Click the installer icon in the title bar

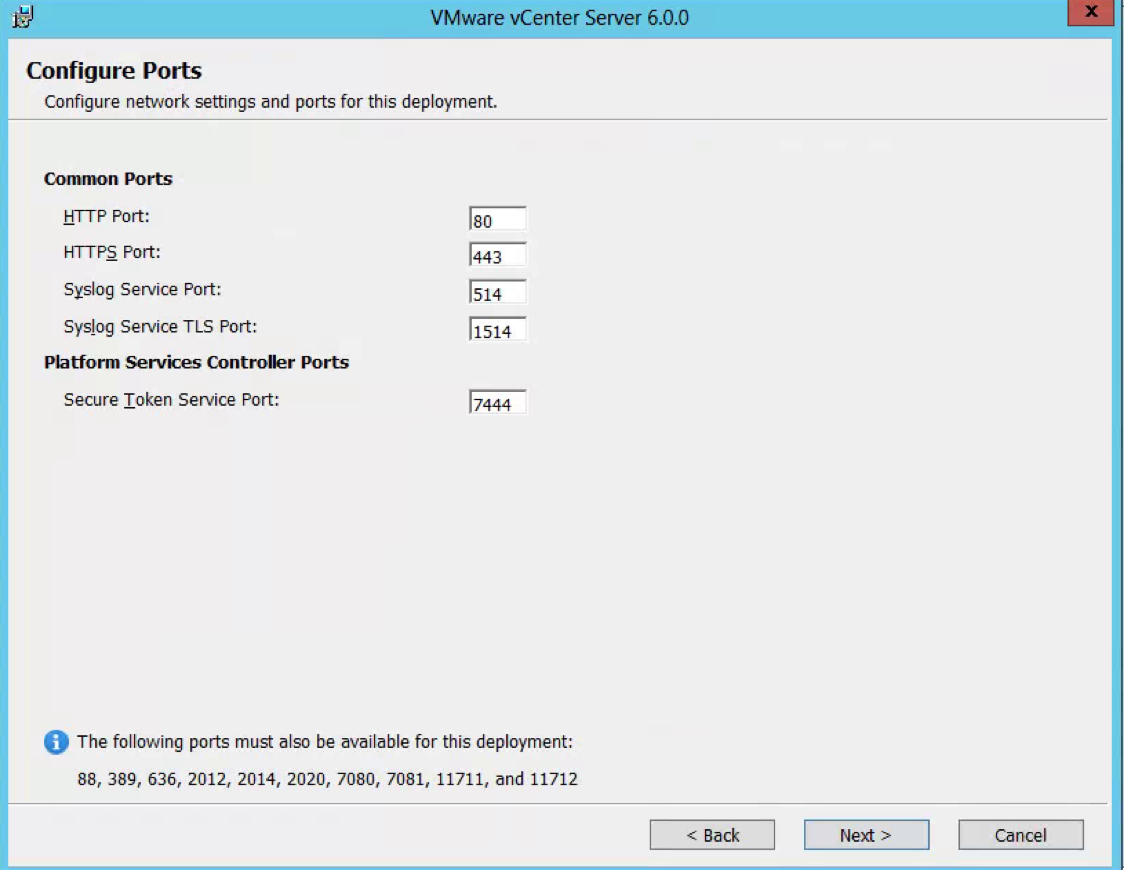coord(22,16)
